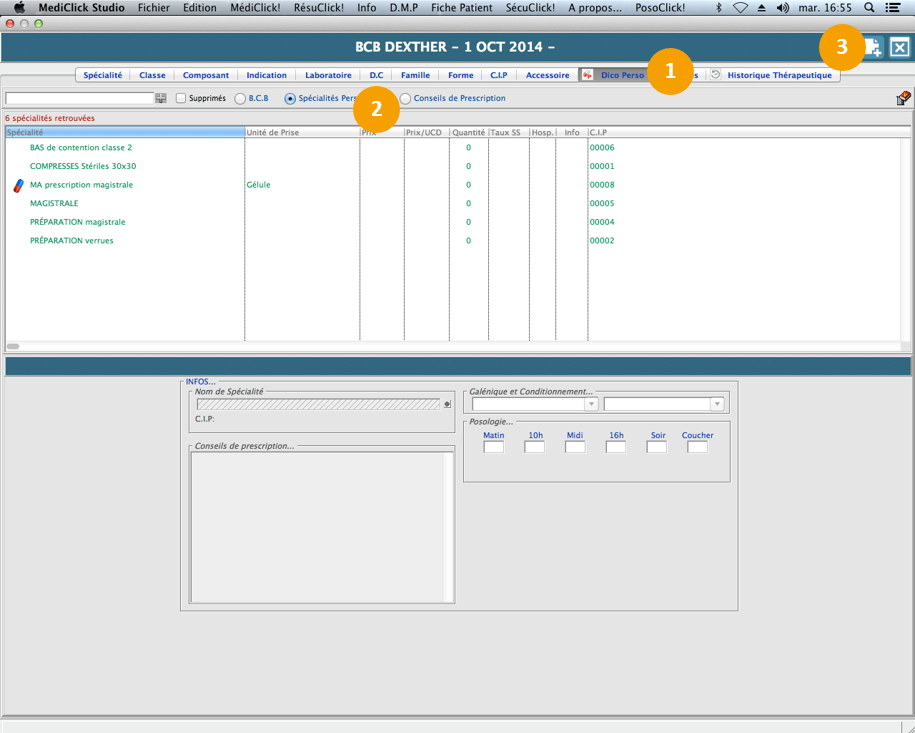Click the small icon beside Nom de Spécialité field

click(448, 404)
